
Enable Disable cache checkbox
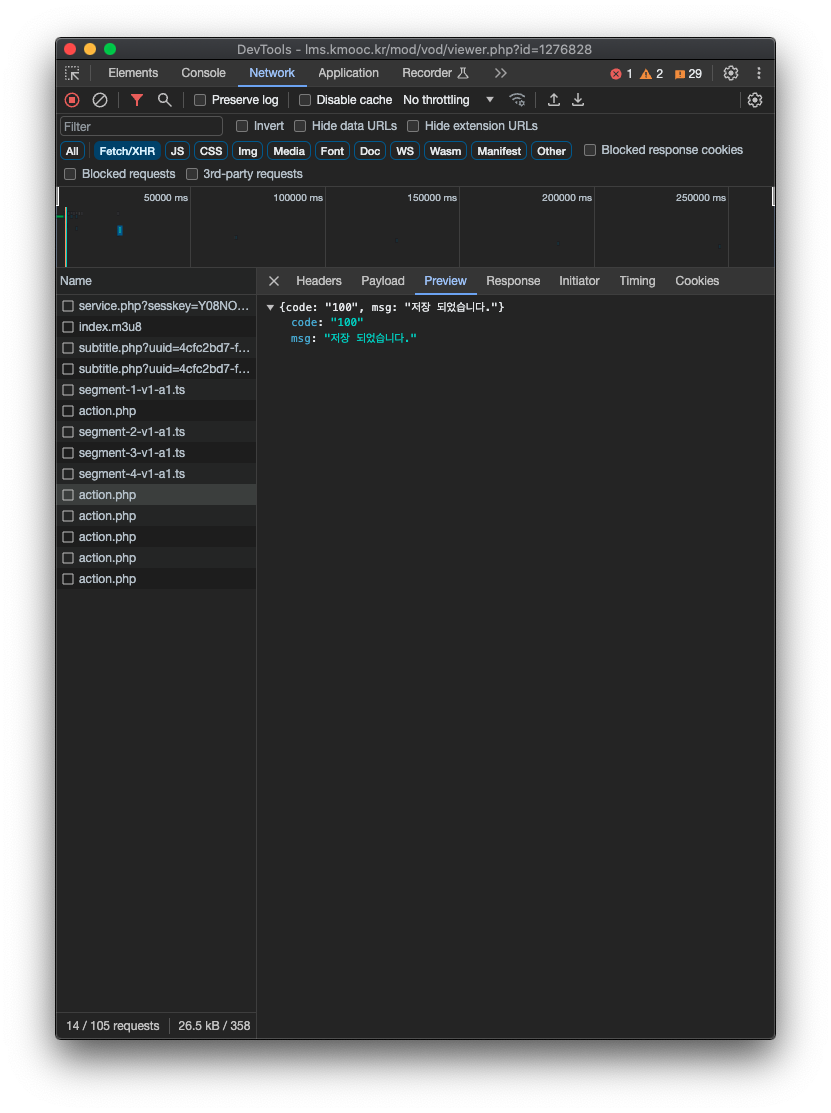[305, 100]
